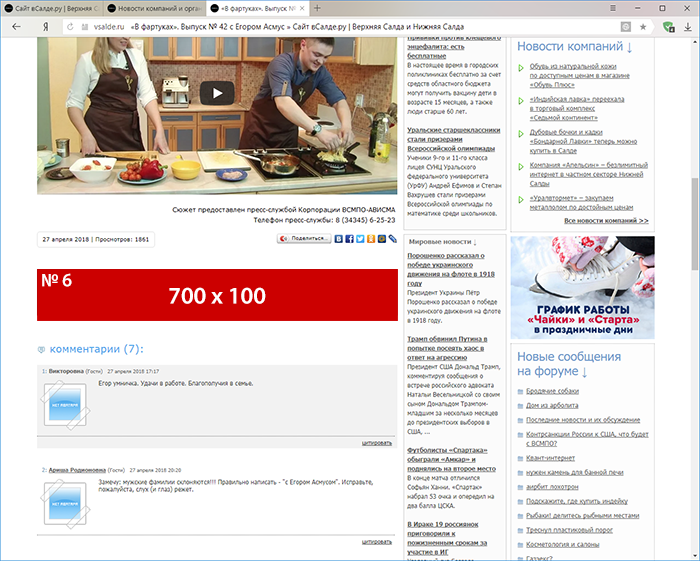This screenshot has height=561, width=700.
Task: Click the pencil LiveJournal share icon
Action: click(392, 239)
